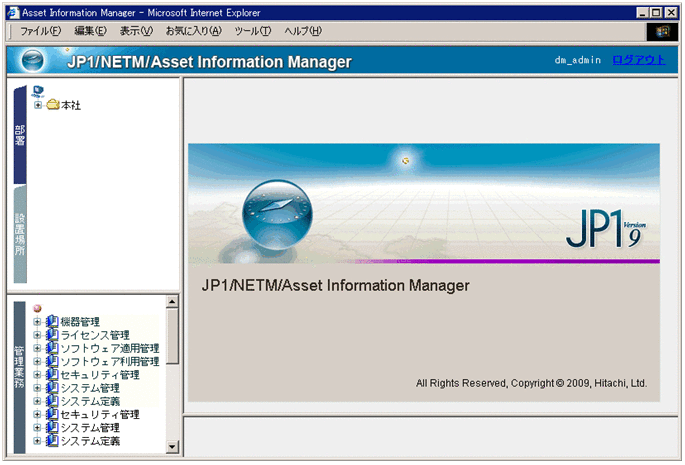The image size is (685, 465).
Task: Click book icon of セキュリティ管理 below ソフトウェア利用管理
Action: click(x=52, y=375)
